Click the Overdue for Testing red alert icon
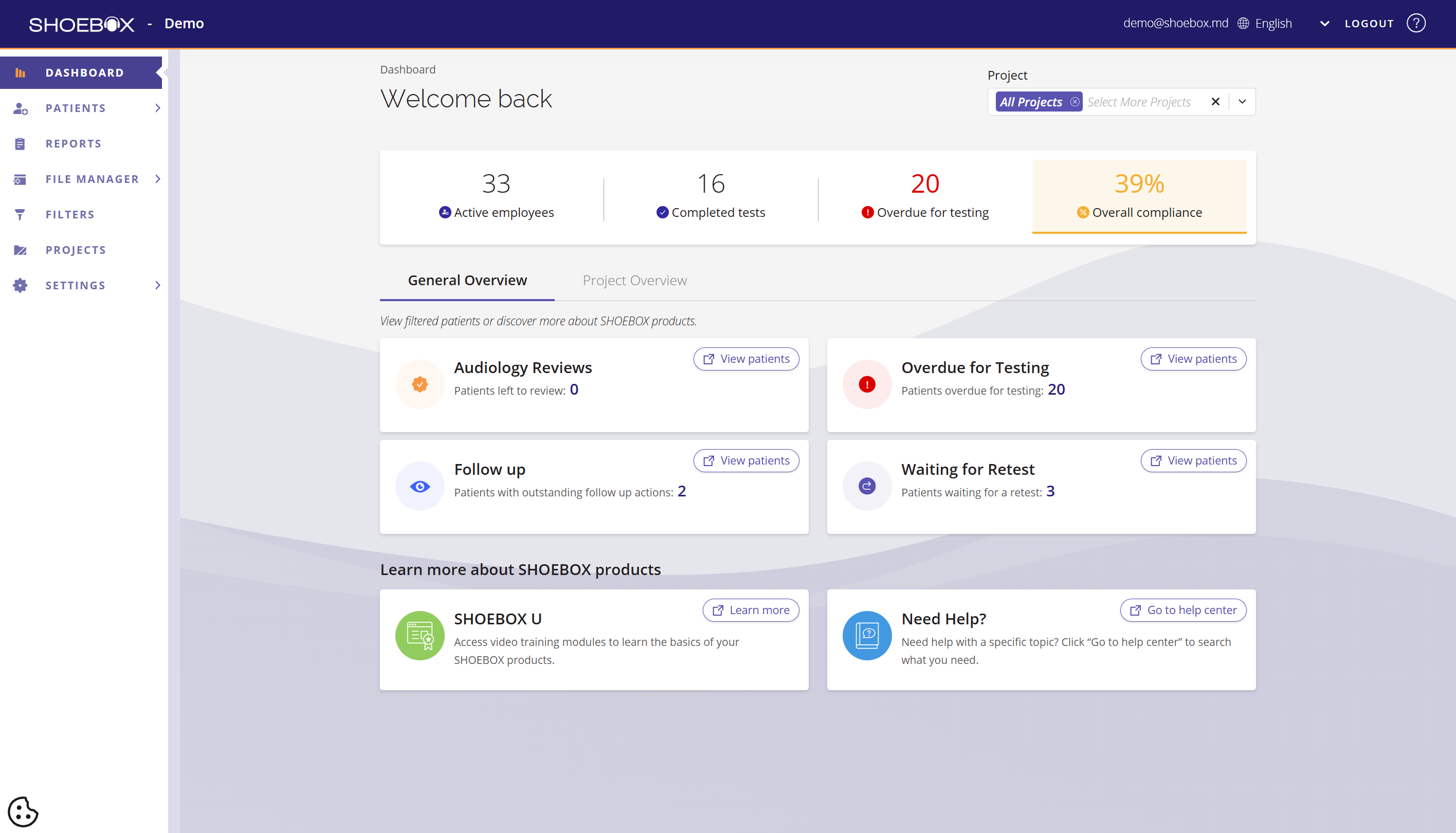Screen dimensions: 1456x833 866,384
